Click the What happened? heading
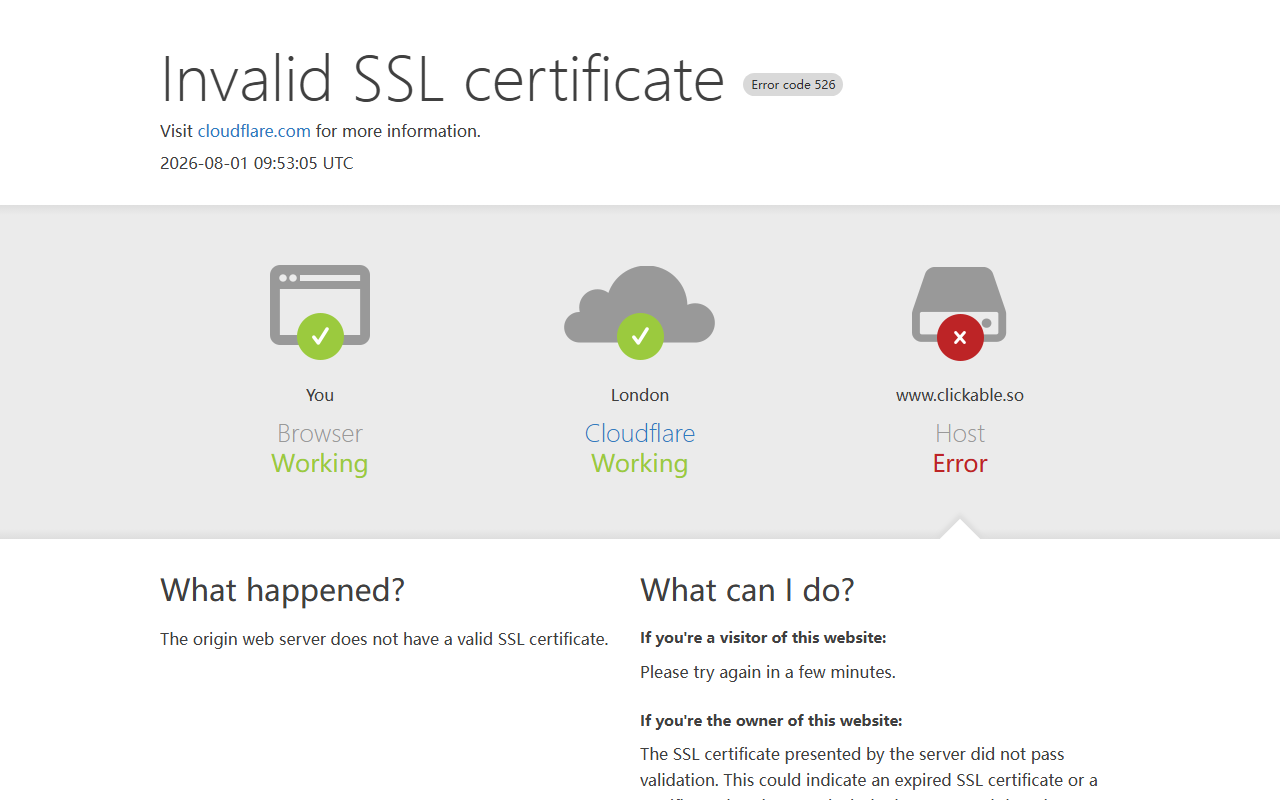The height and width of the screenshot is (800, 1280). [283, 590]
